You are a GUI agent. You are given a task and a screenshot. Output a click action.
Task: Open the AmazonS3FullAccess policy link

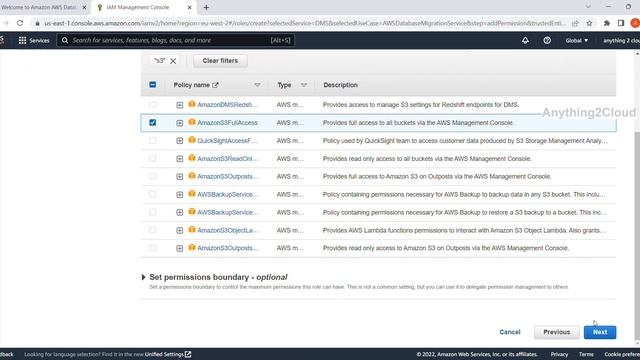[227, 123]
